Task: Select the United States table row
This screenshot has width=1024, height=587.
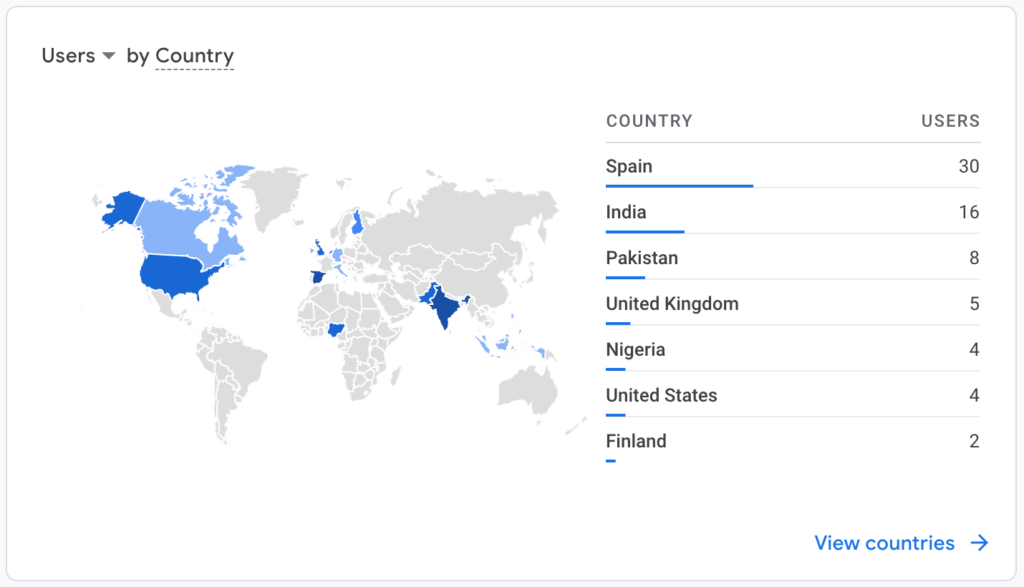Action: click(793, 394)
